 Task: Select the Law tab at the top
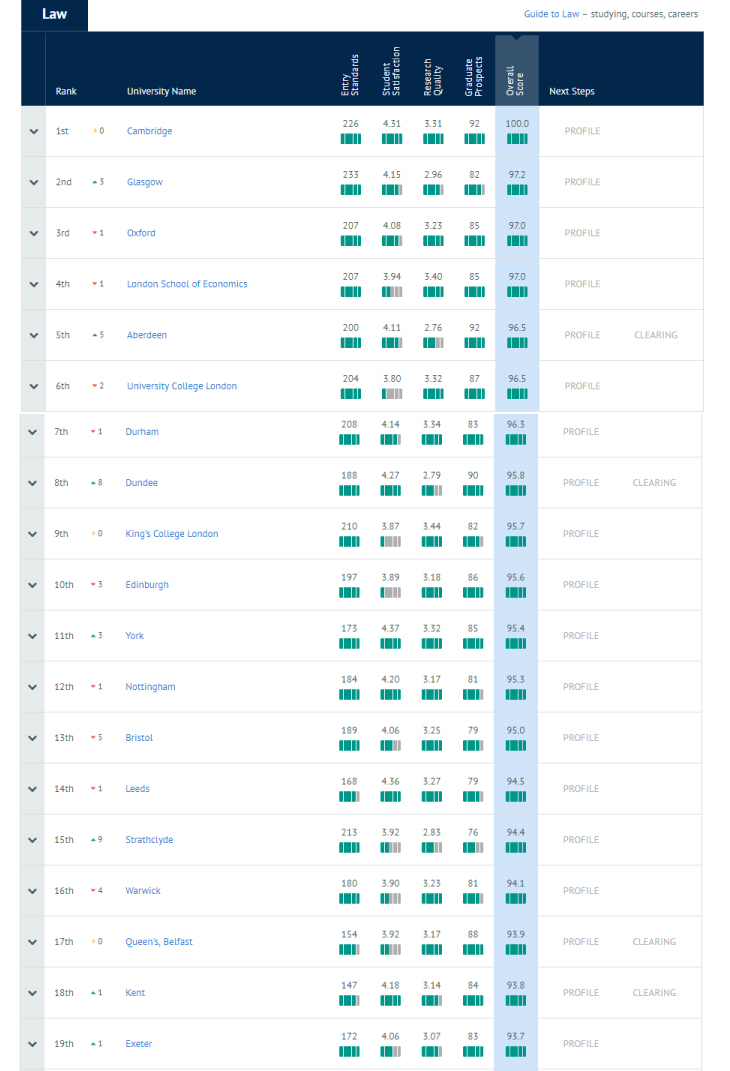[52, 15]
